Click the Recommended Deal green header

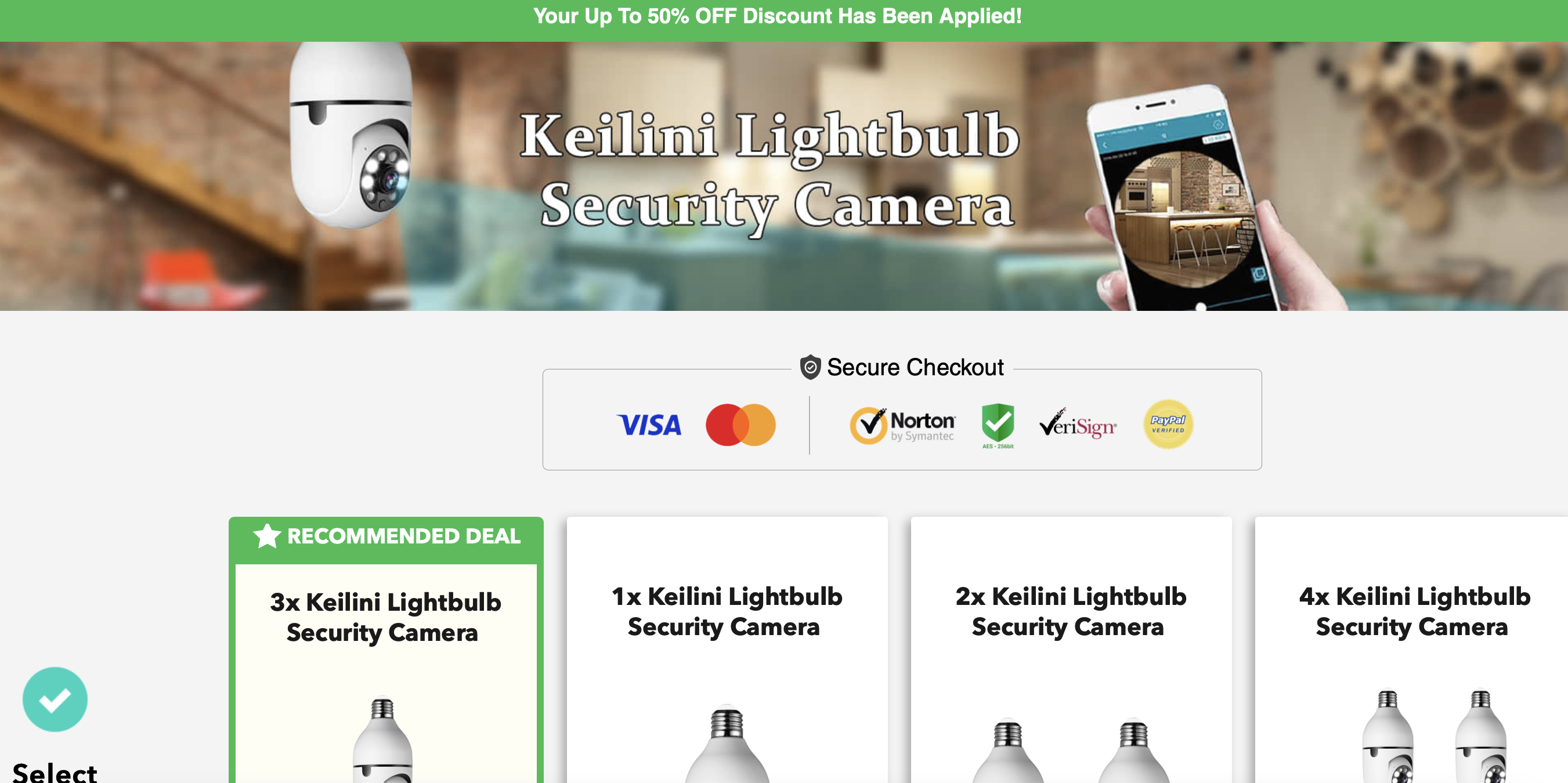[386, 536]
